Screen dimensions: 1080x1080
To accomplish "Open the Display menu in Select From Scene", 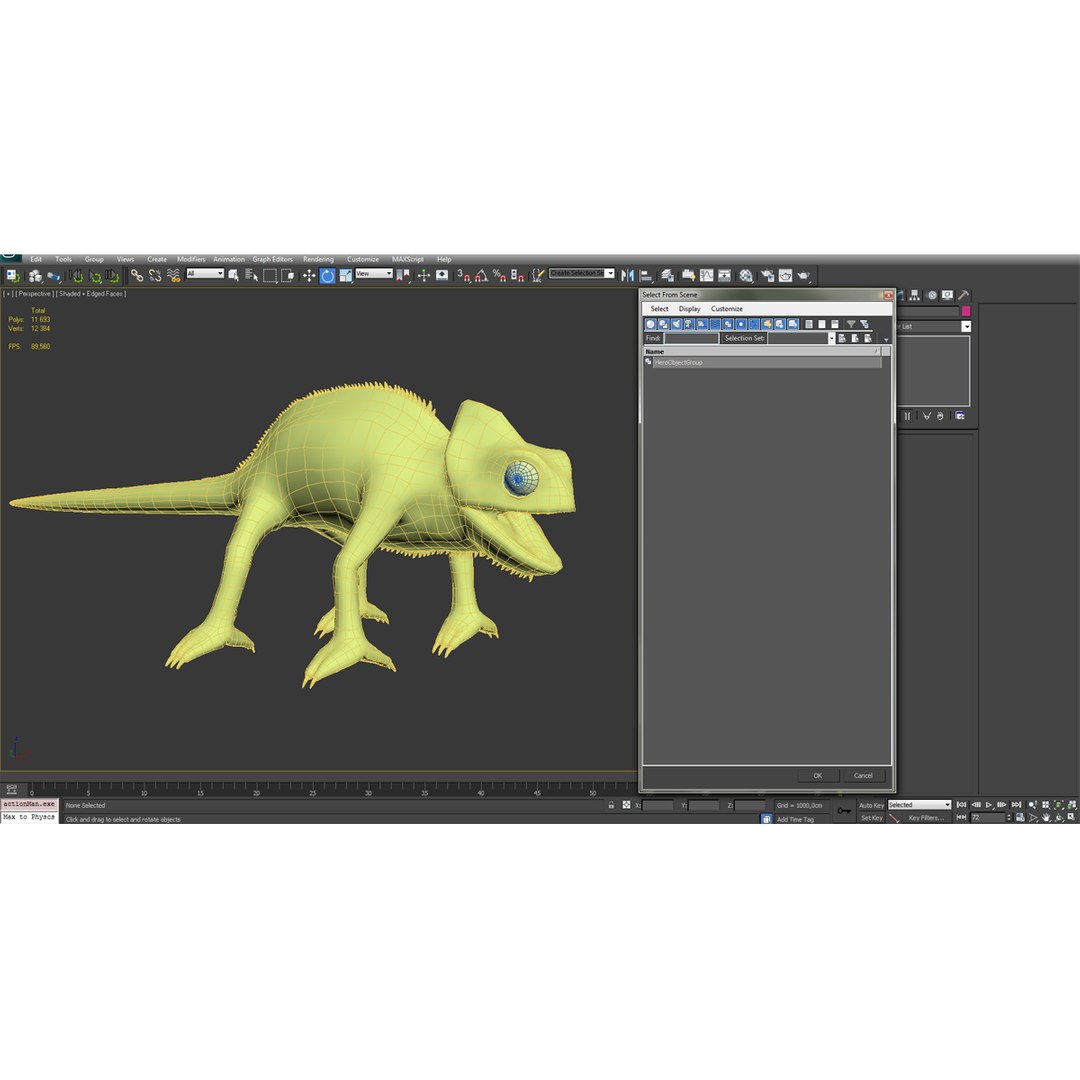I will (689, 309).
